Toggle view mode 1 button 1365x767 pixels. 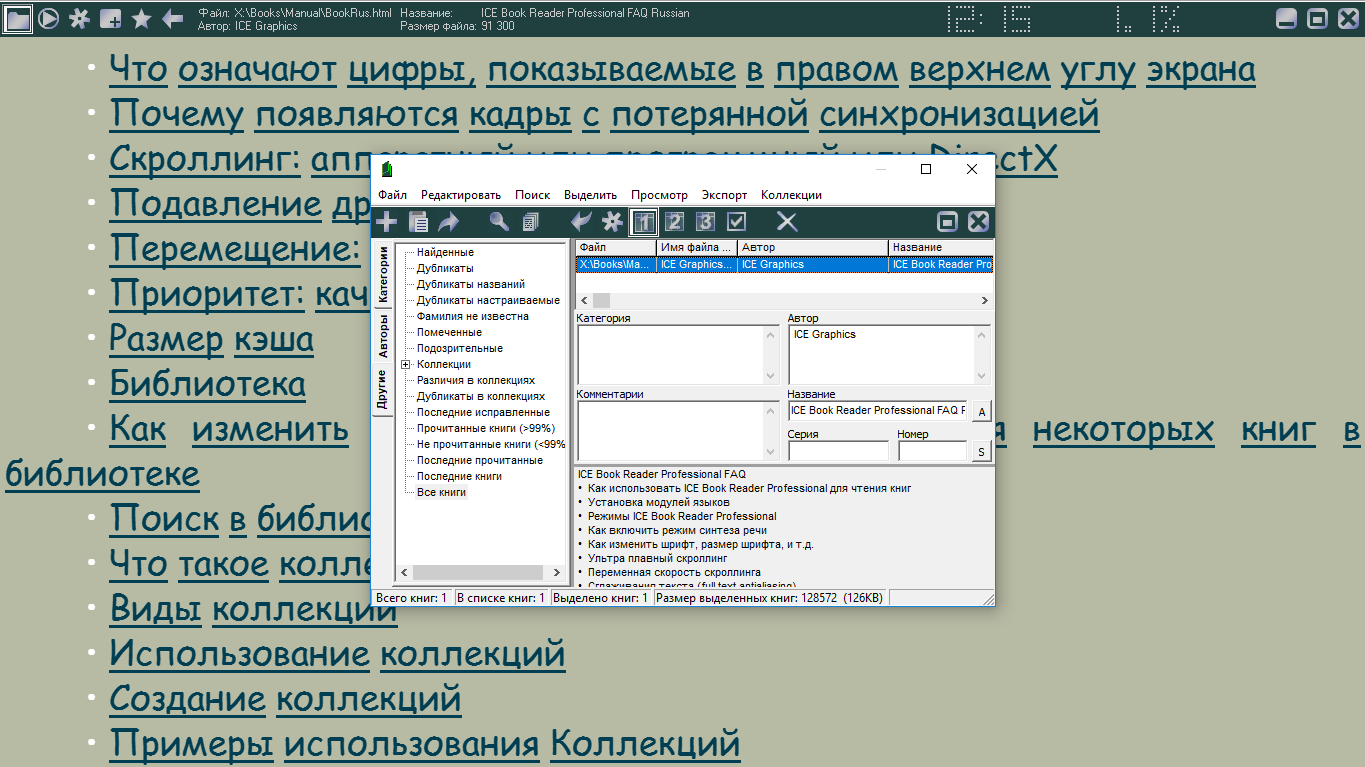coord(644,222)
